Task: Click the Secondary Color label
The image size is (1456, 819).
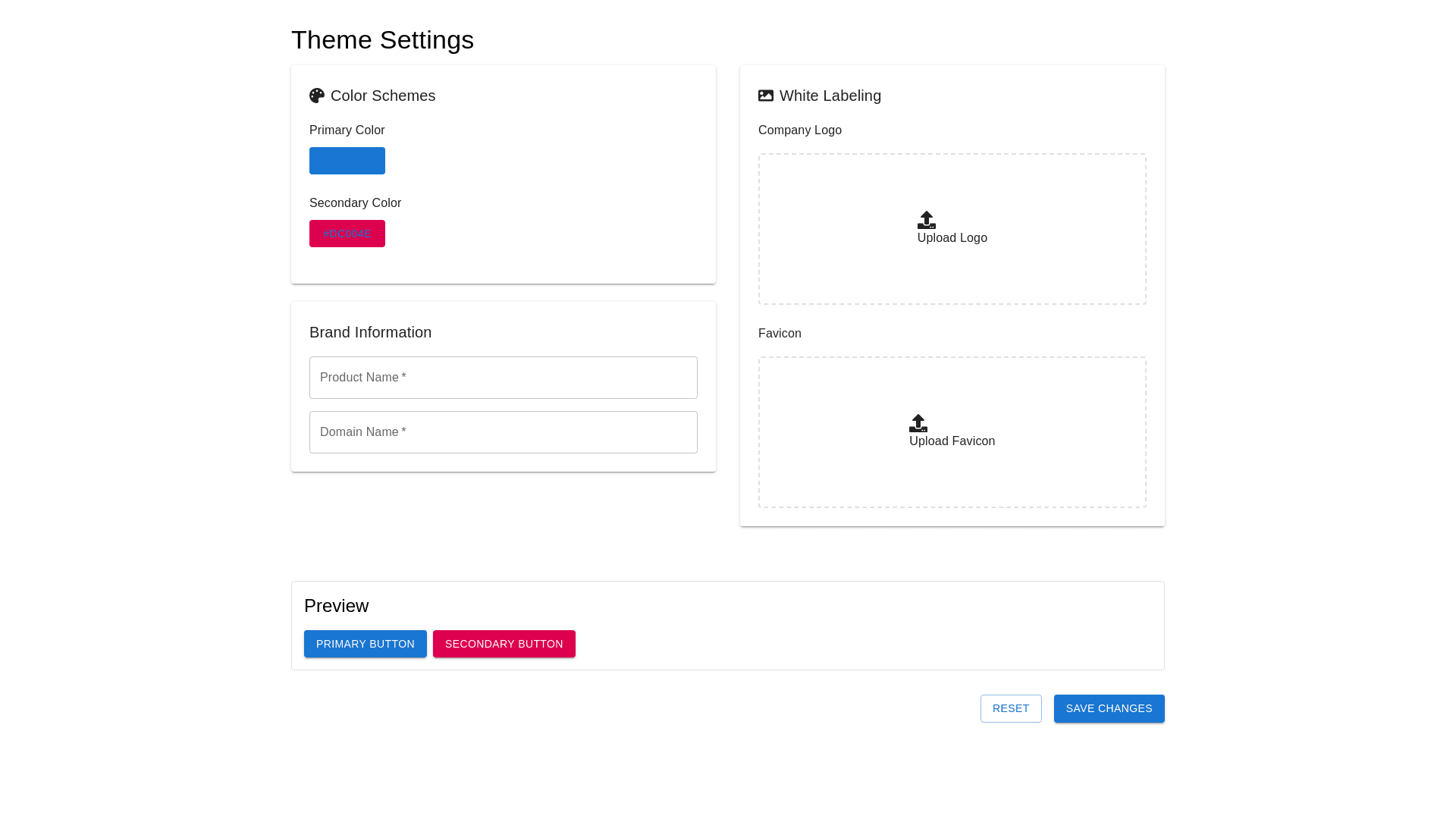Action: pyautogui.click(x=355, y=203)
